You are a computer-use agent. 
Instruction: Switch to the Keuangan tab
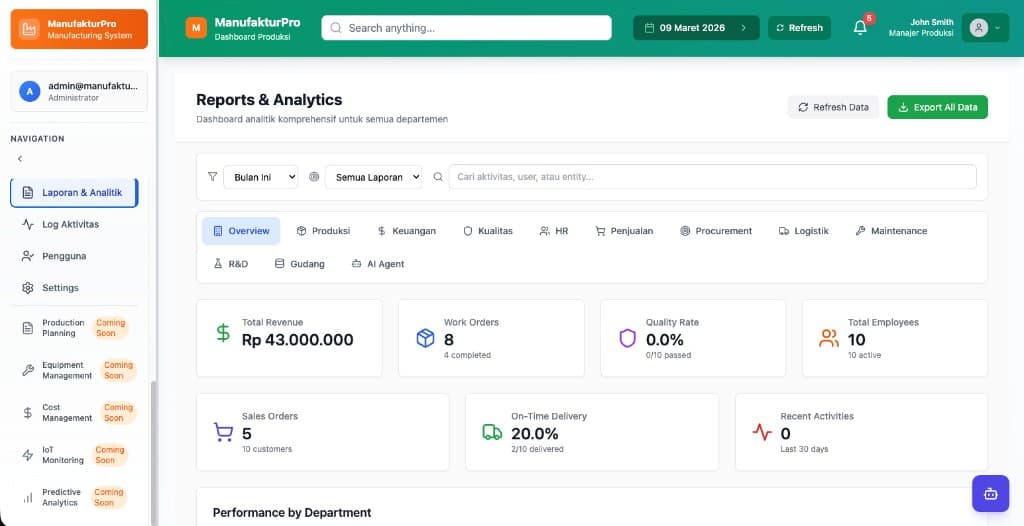(x=406, y=231)
